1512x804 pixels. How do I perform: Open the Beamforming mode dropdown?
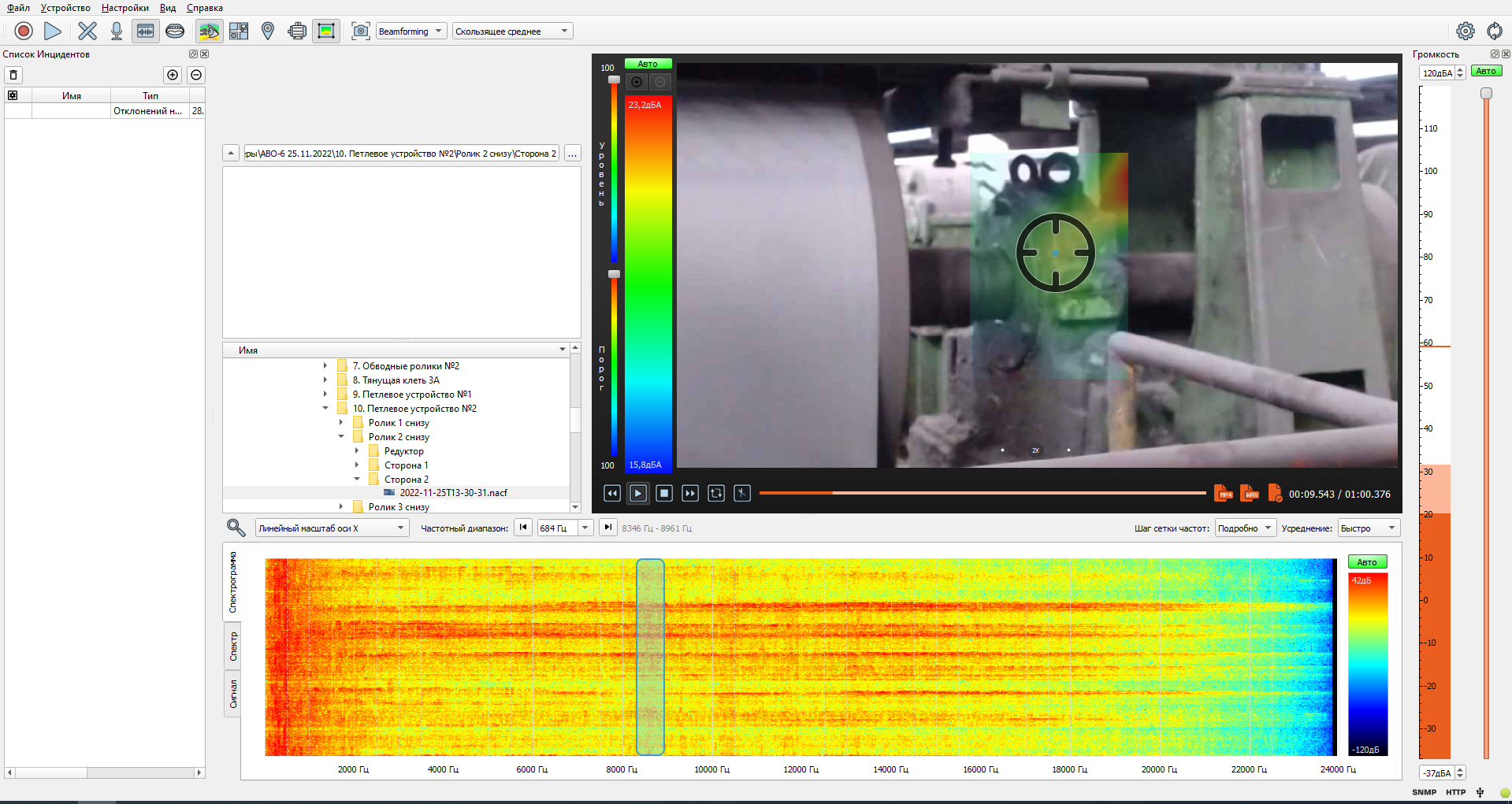[411, 31]
